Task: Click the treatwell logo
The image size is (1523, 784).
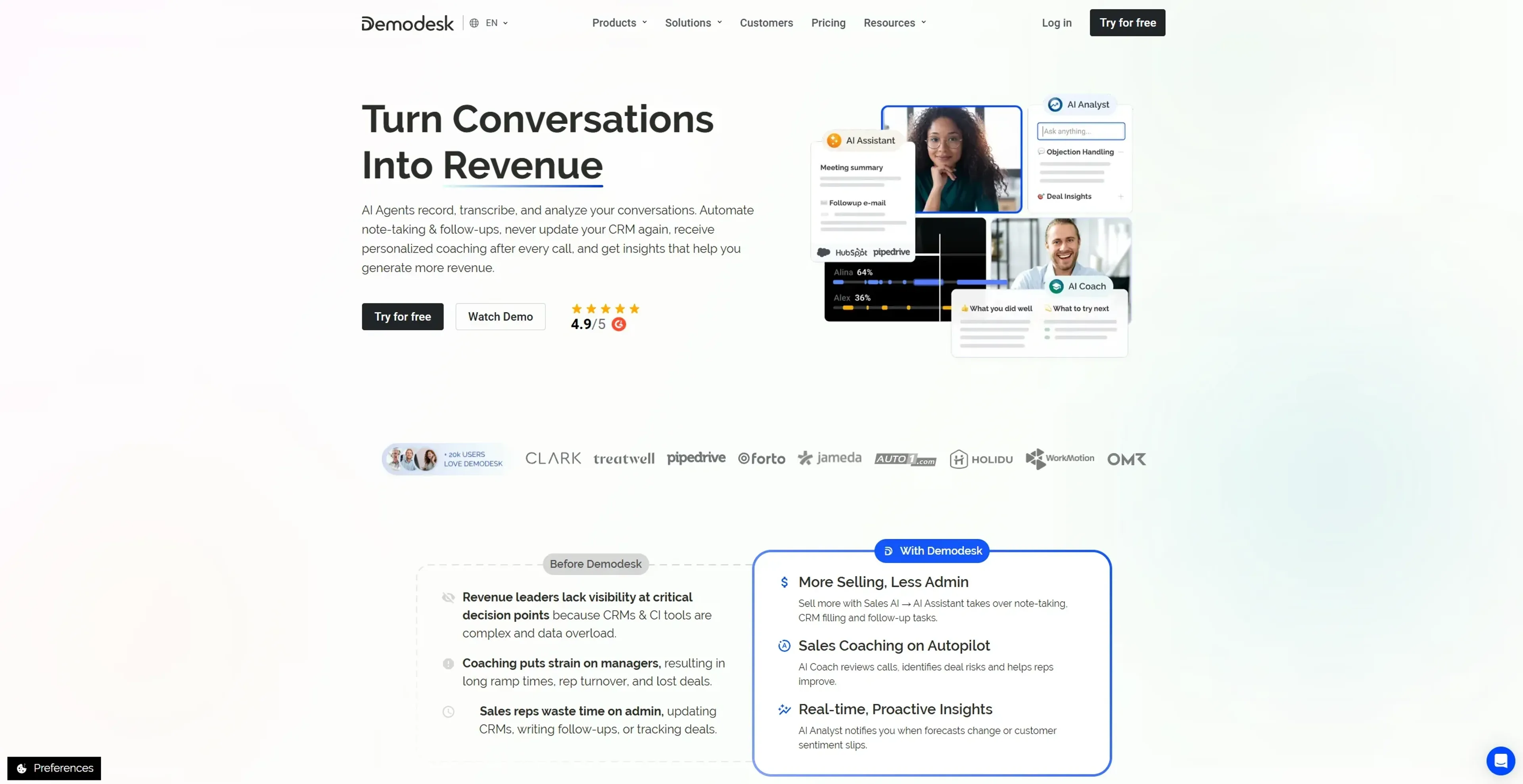Action: (x=624, y=459)
